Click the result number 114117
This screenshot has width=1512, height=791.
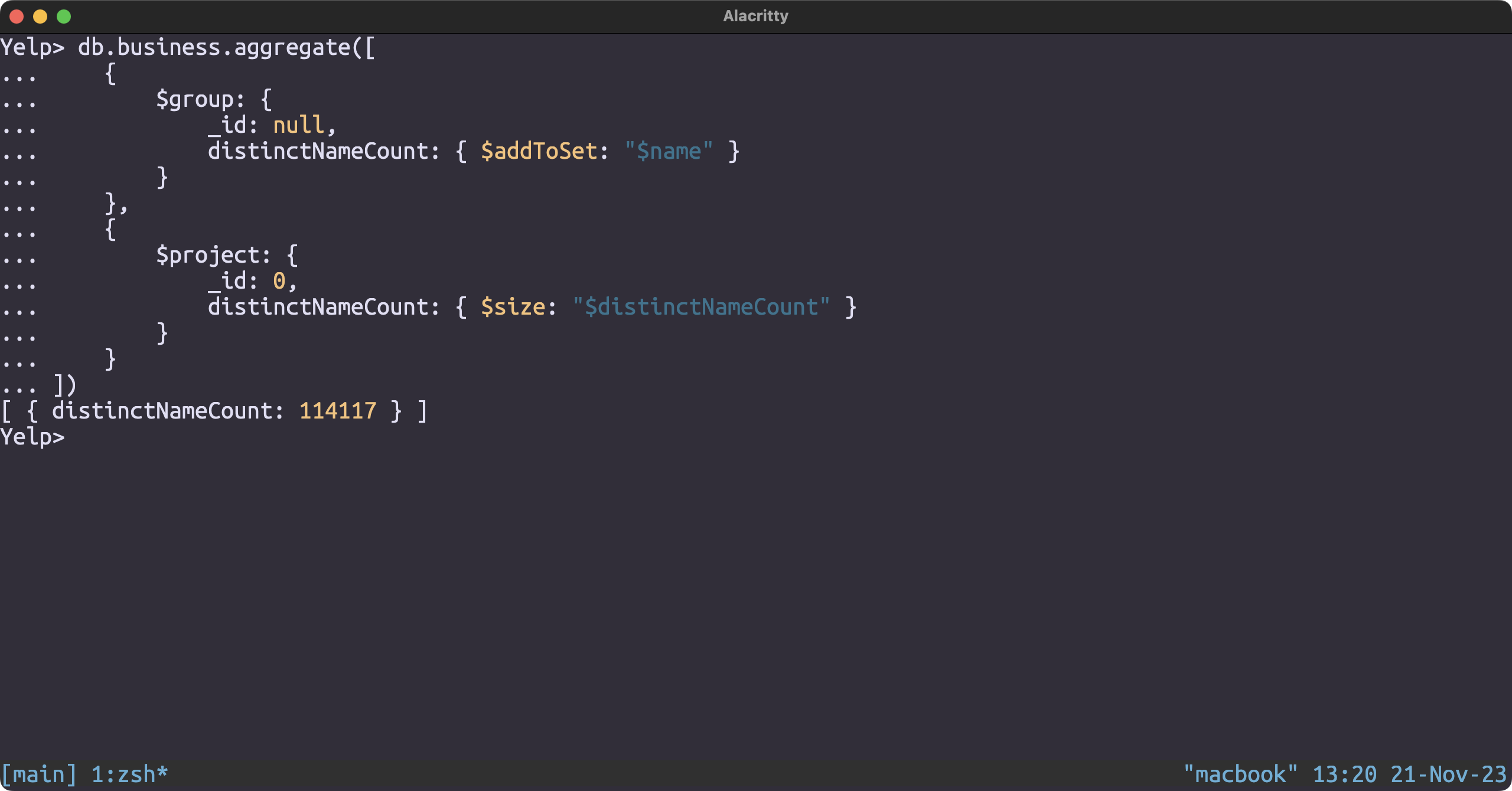(x=337, y=411)
